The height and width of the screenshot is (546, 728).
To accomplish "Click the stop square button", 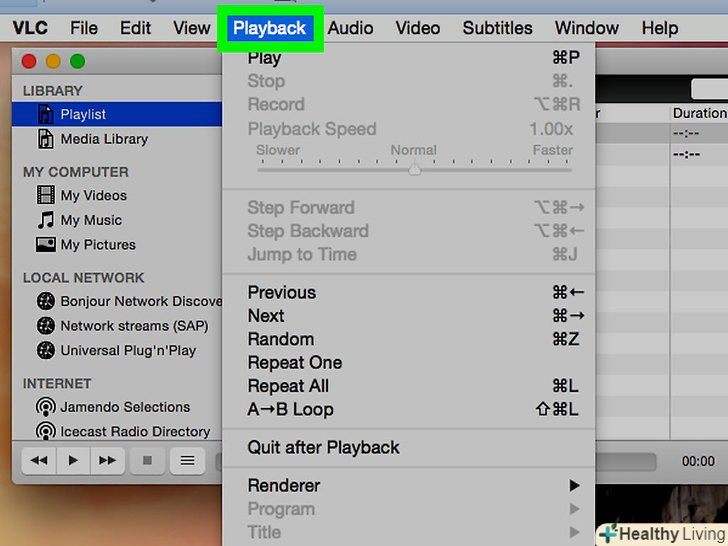I will pos(147,460).
